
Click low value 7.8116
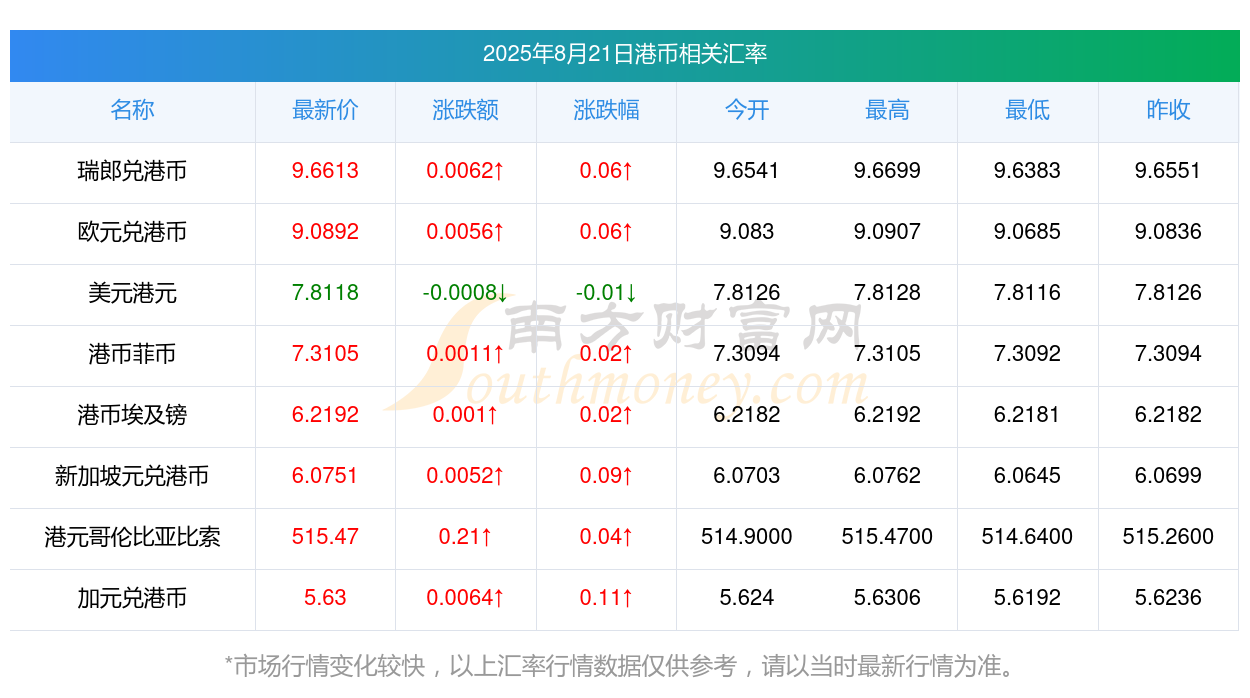[x=1027, y=293]
